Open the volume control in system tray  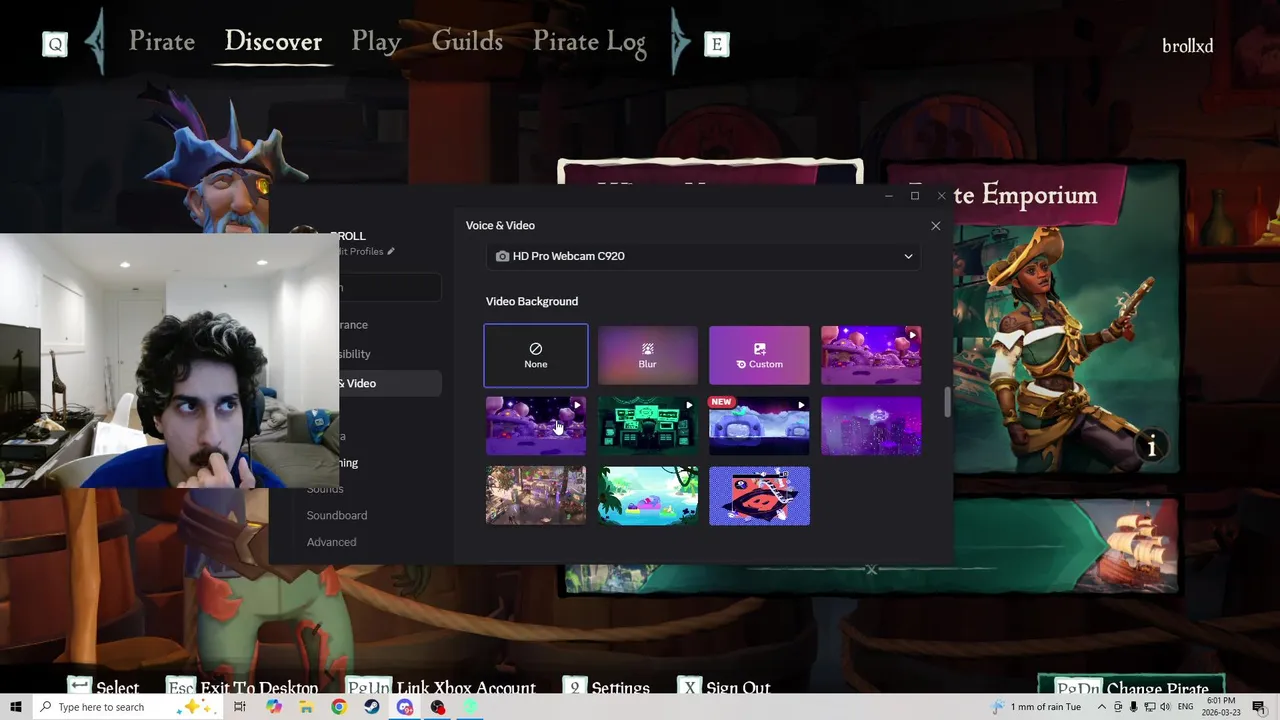[x=1163, y=707]
